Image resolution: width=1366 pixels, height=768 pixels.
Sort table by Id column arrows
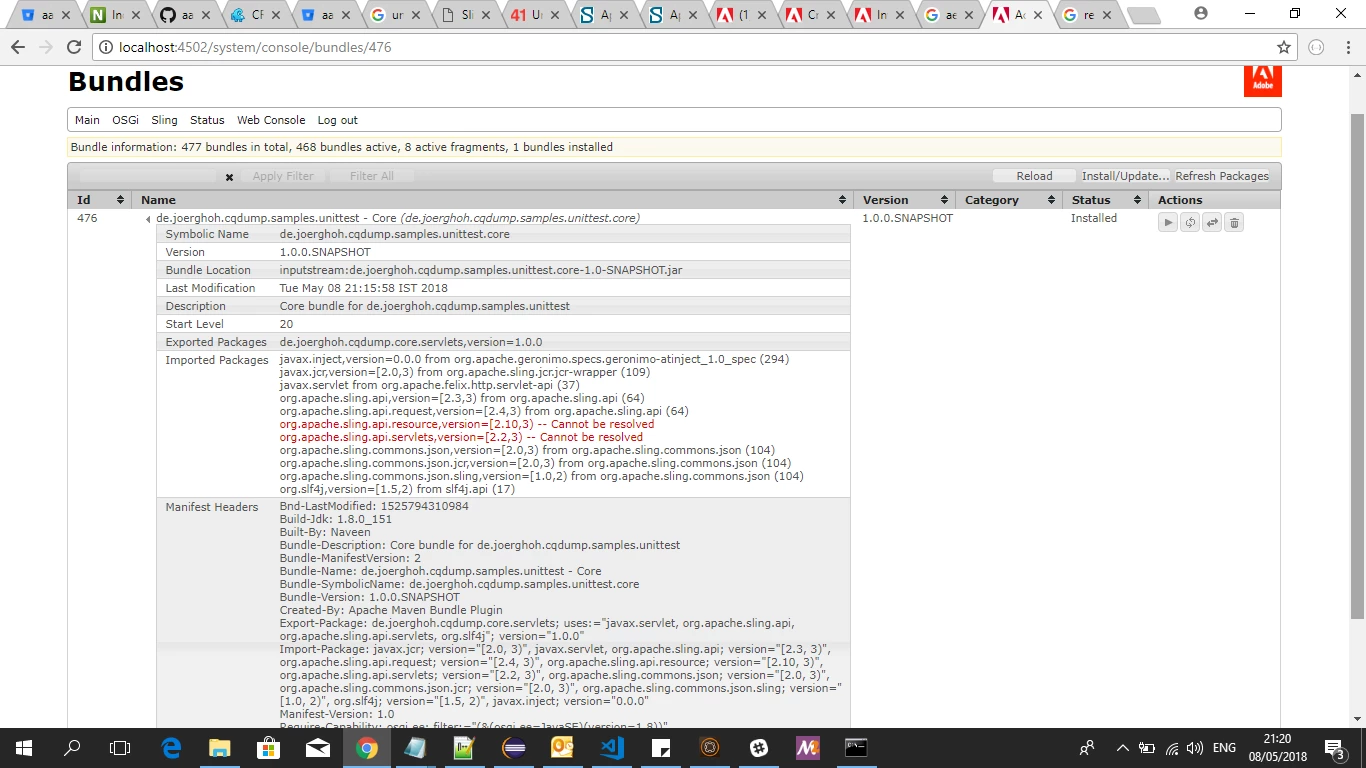[x=120, y=200]
